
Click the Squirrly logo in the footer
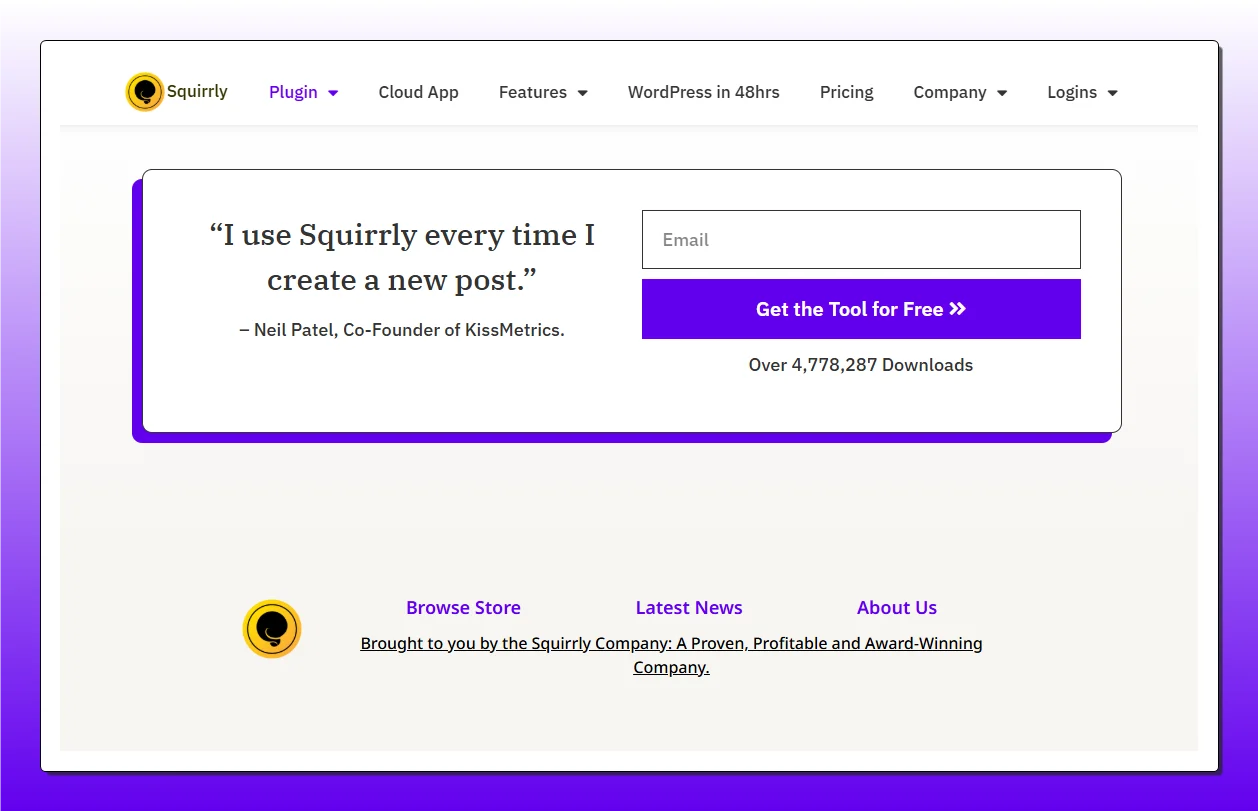272,629
